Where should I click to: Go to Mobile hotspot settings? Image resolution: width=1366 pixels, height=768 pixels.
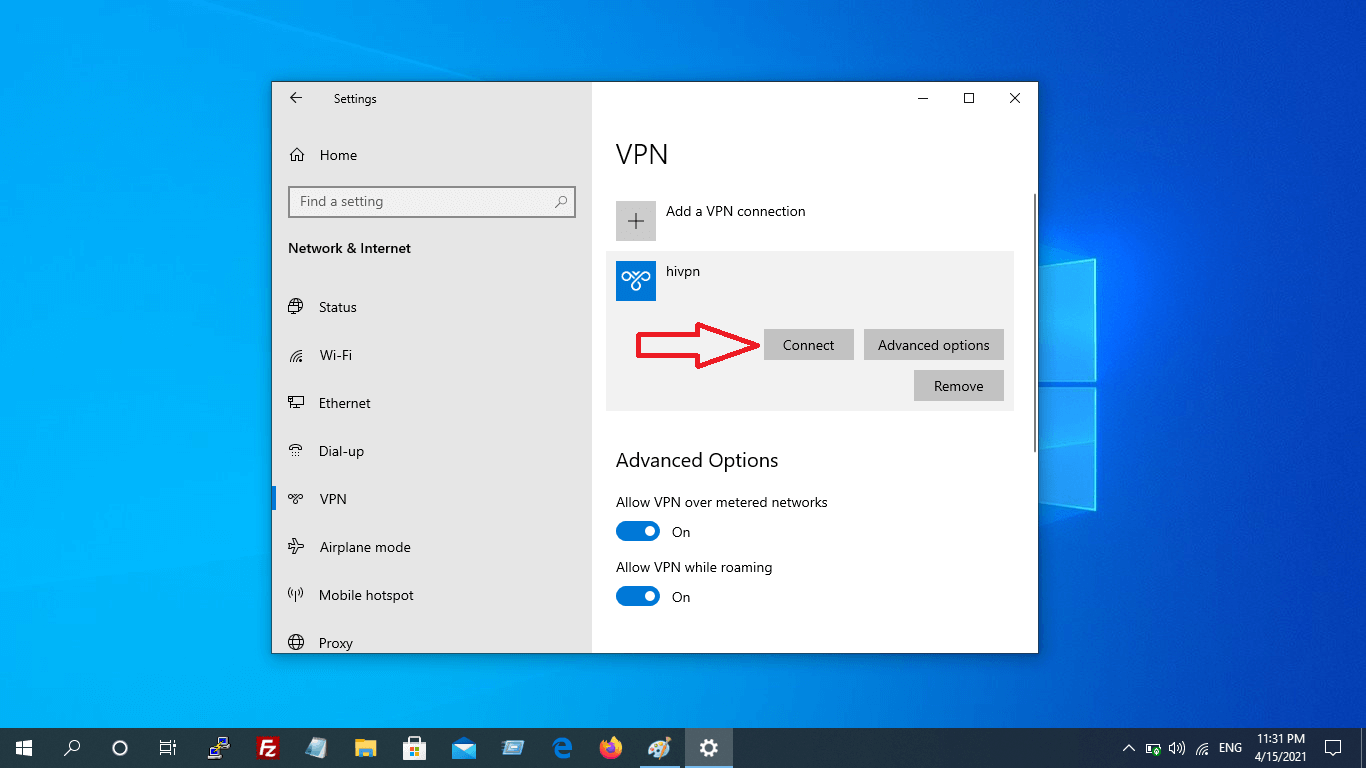365,595
